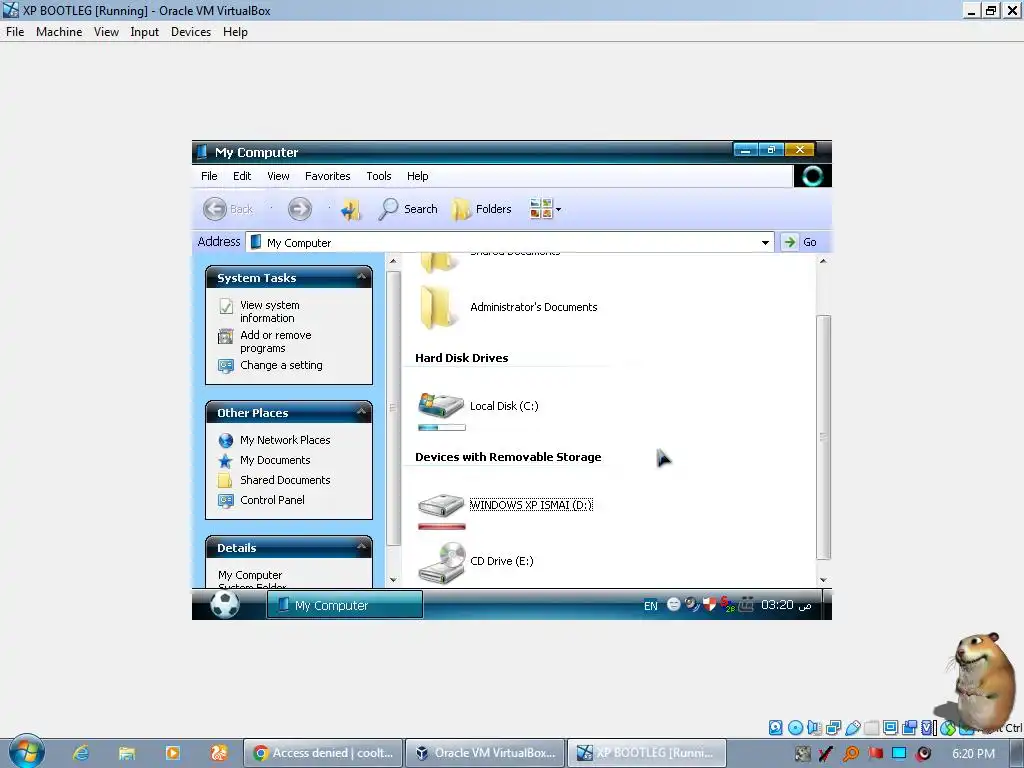Select the CD Drive (E:) icon

pos(442,562)
